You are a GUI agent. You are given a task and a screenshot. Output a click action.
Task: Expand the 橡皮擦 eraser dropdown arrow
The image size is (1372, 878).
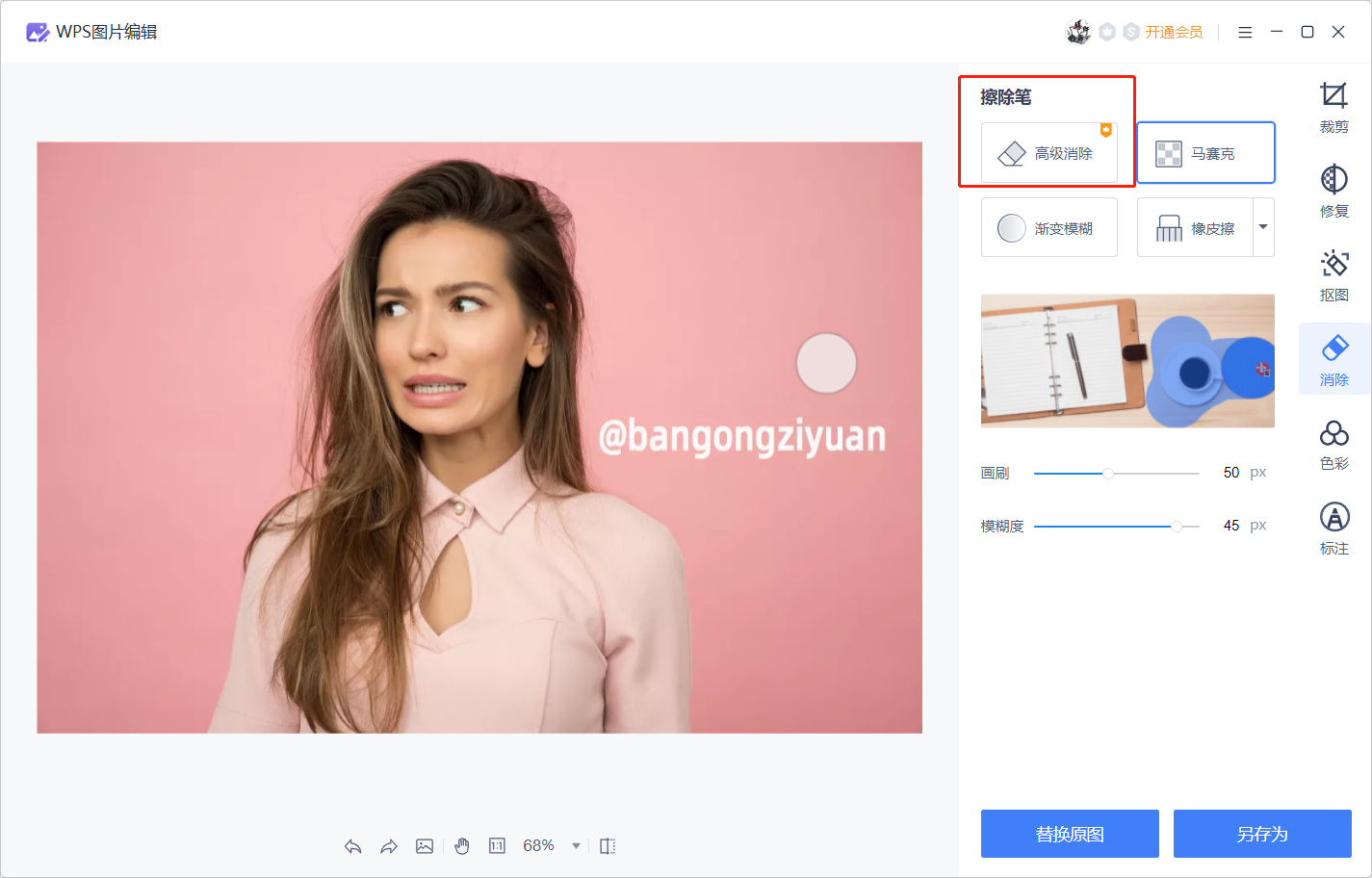pyautogui.click(x=1263, y=227)
